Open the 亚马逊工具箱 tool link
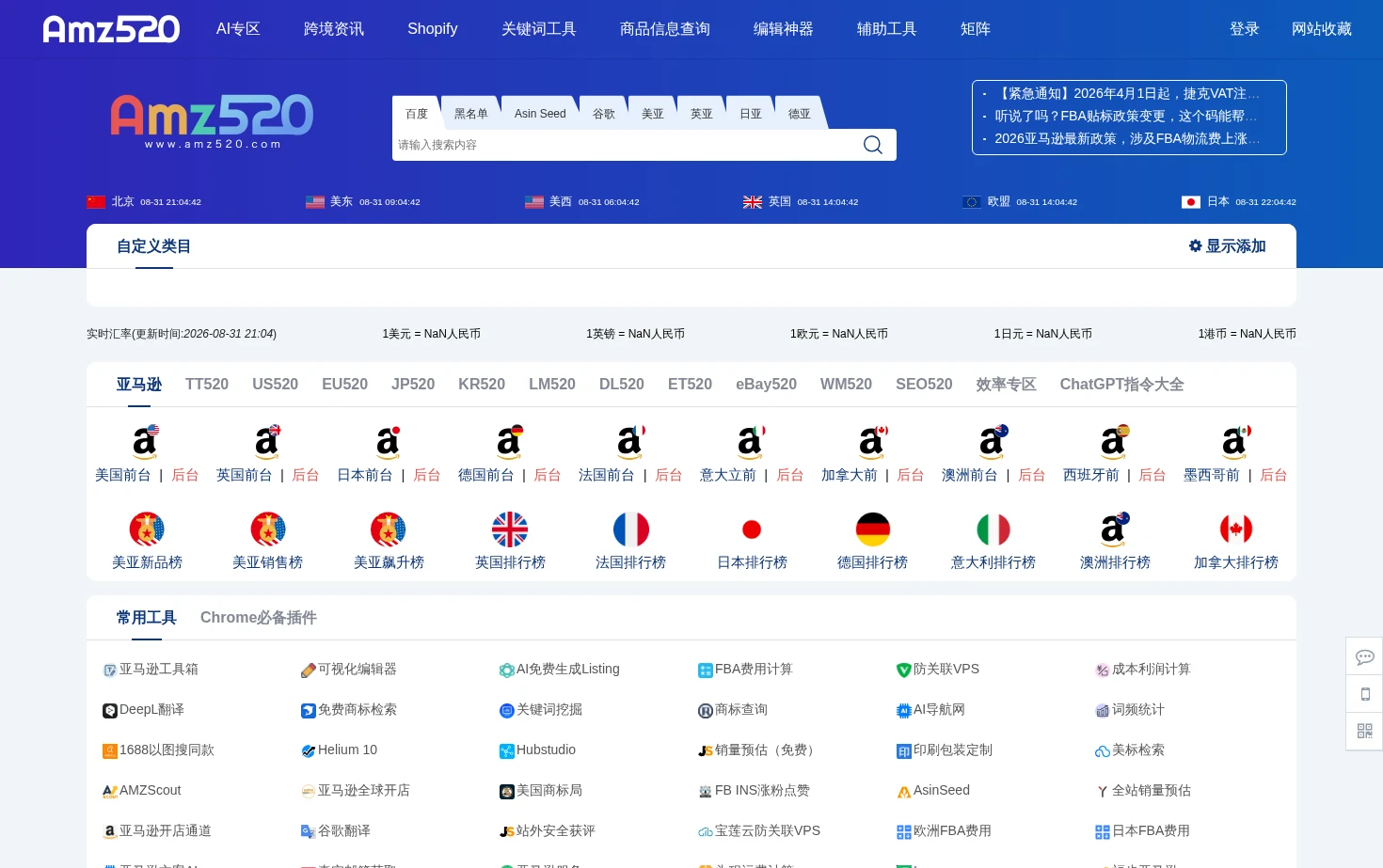 coord(151,670)
